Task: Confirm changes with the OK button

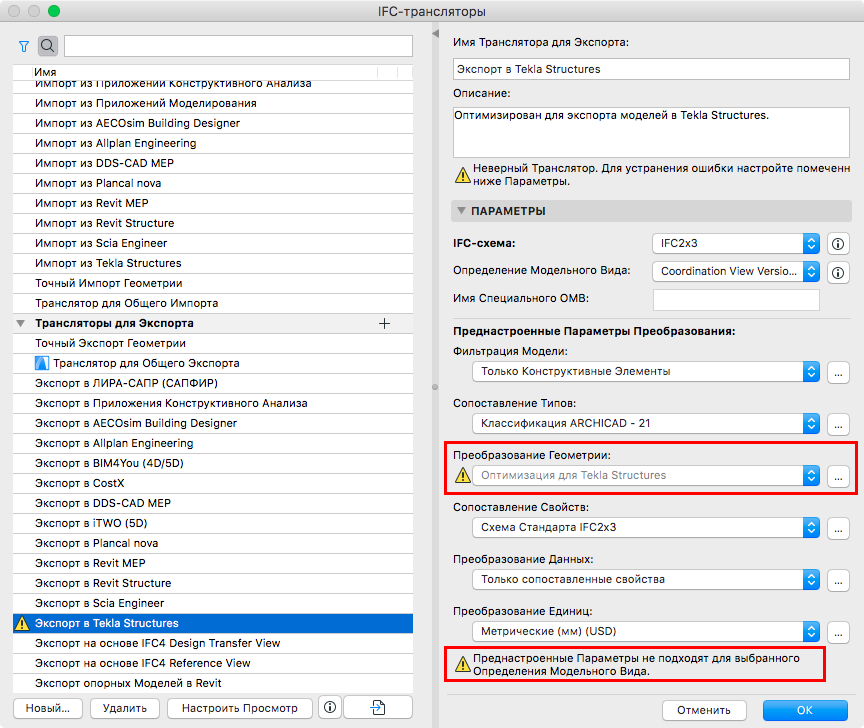Action: [x=804, y=707]
